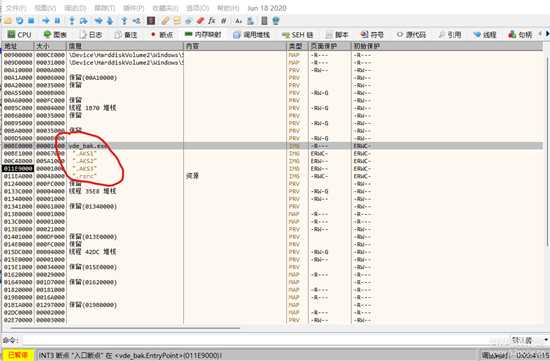
Task: Switch to the 符号 tab
Action: tap(373, 34)
